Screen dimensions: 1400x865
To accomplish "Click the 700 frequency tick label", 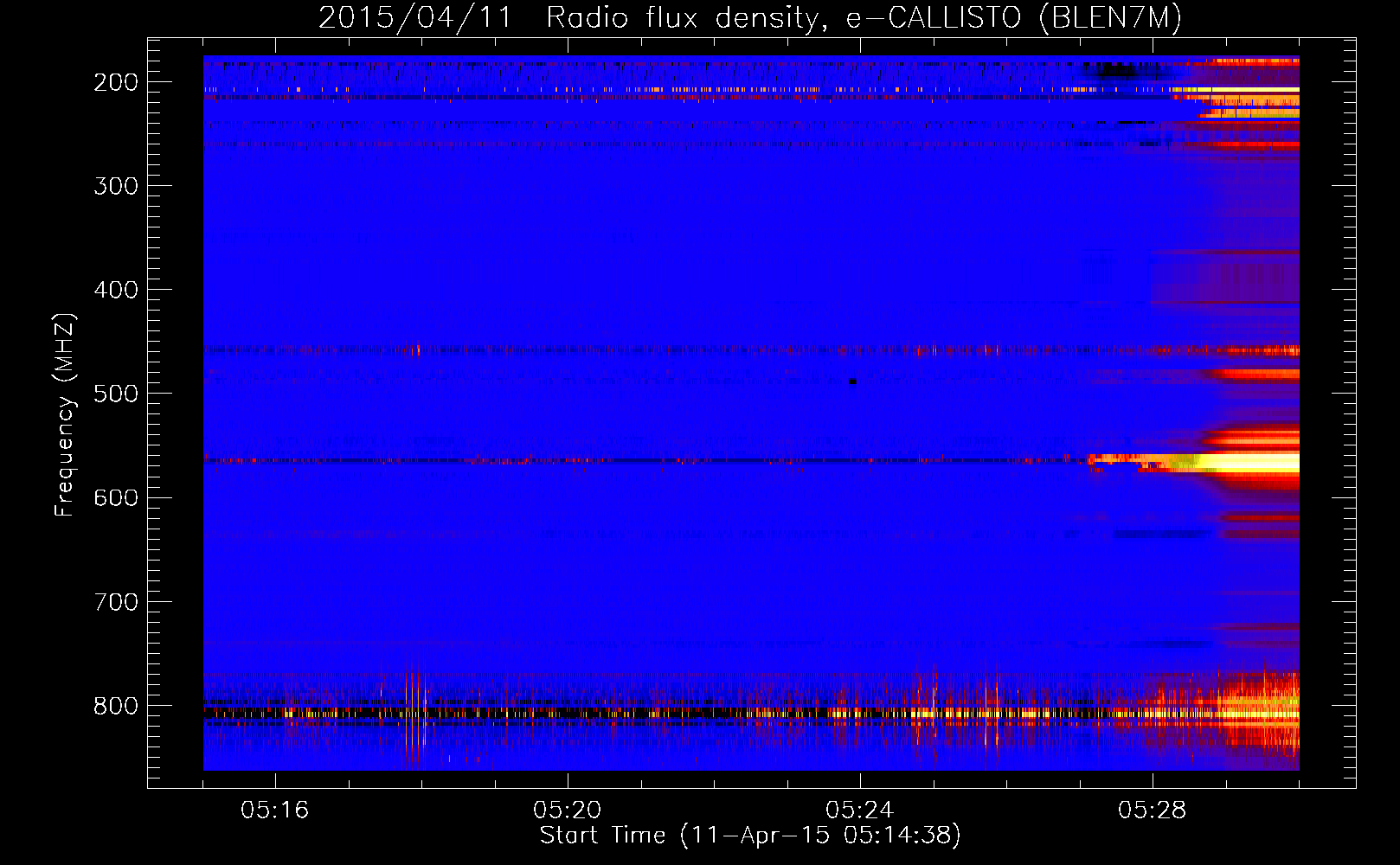I will pos(116,601).
